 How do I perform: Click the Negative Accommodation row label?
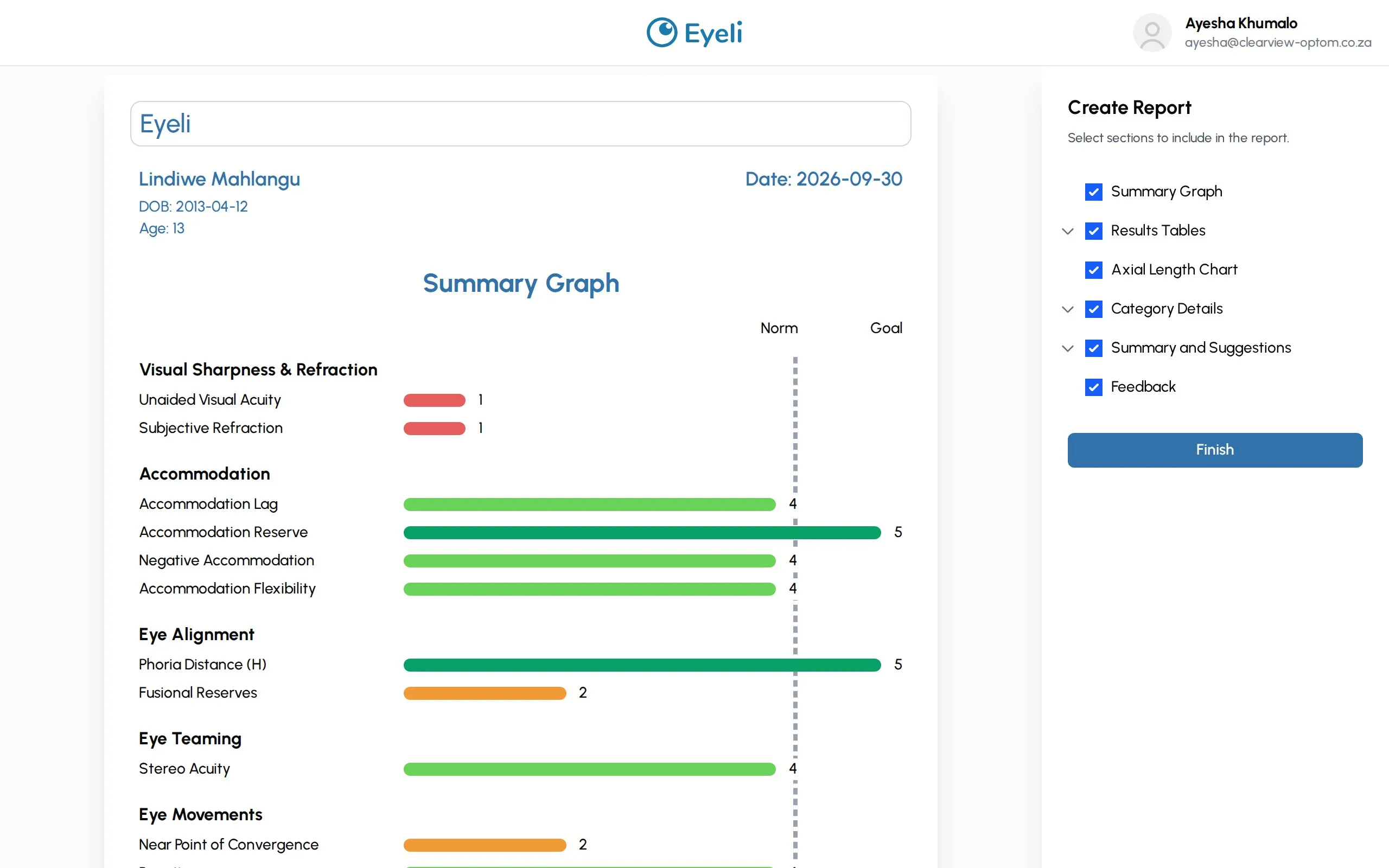click(x=226, y=560)
